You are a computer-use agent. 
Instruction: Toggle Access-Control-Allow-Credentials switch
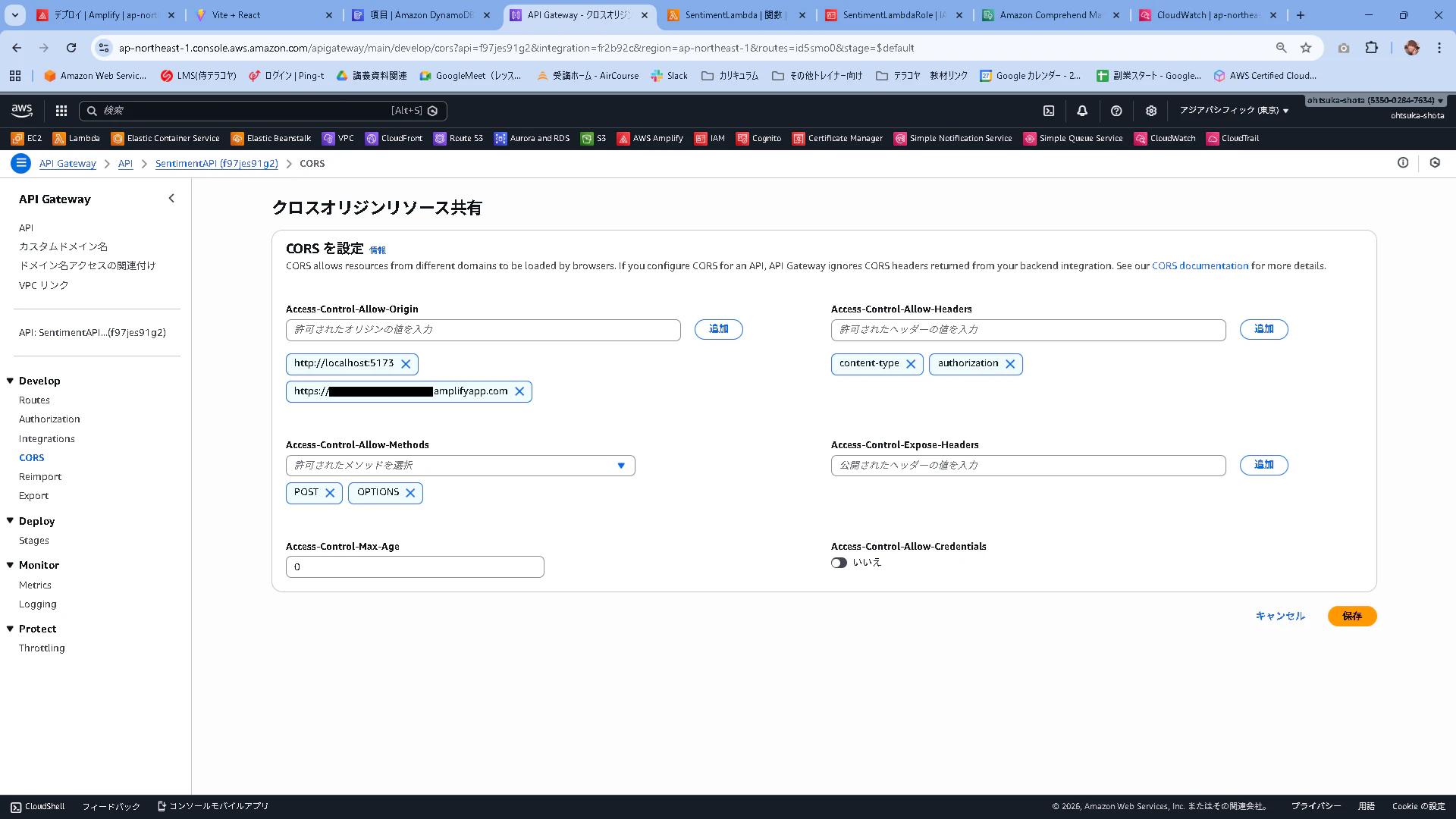pyautogui.click(x=839, y=563)
